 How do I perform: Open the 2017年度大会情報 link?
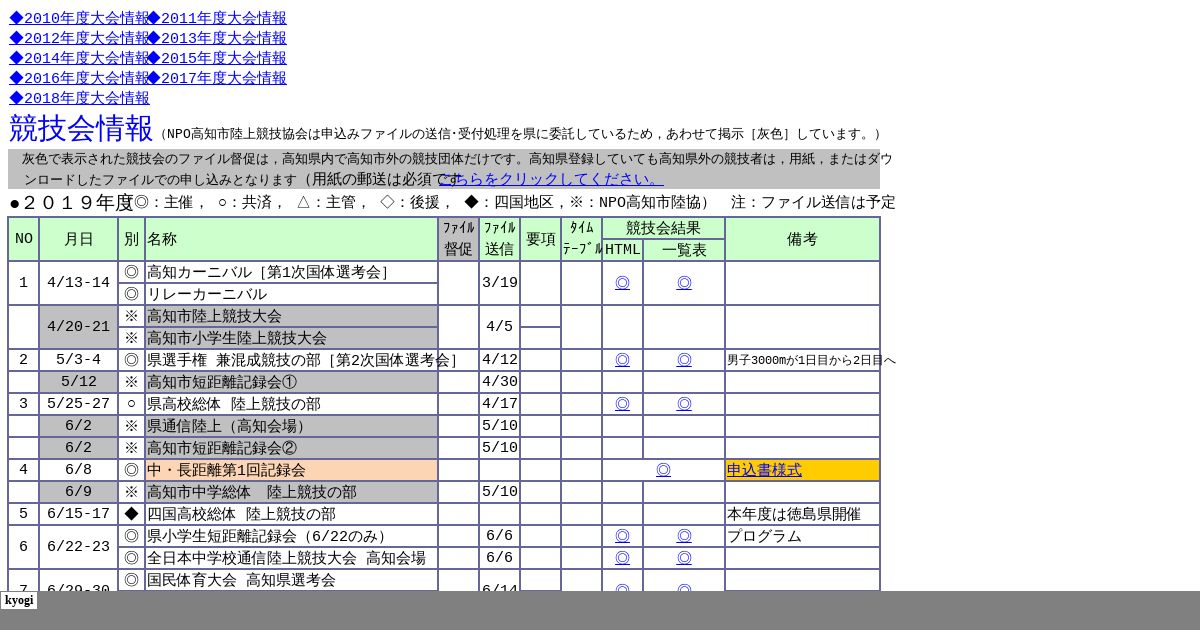[217, 78]
